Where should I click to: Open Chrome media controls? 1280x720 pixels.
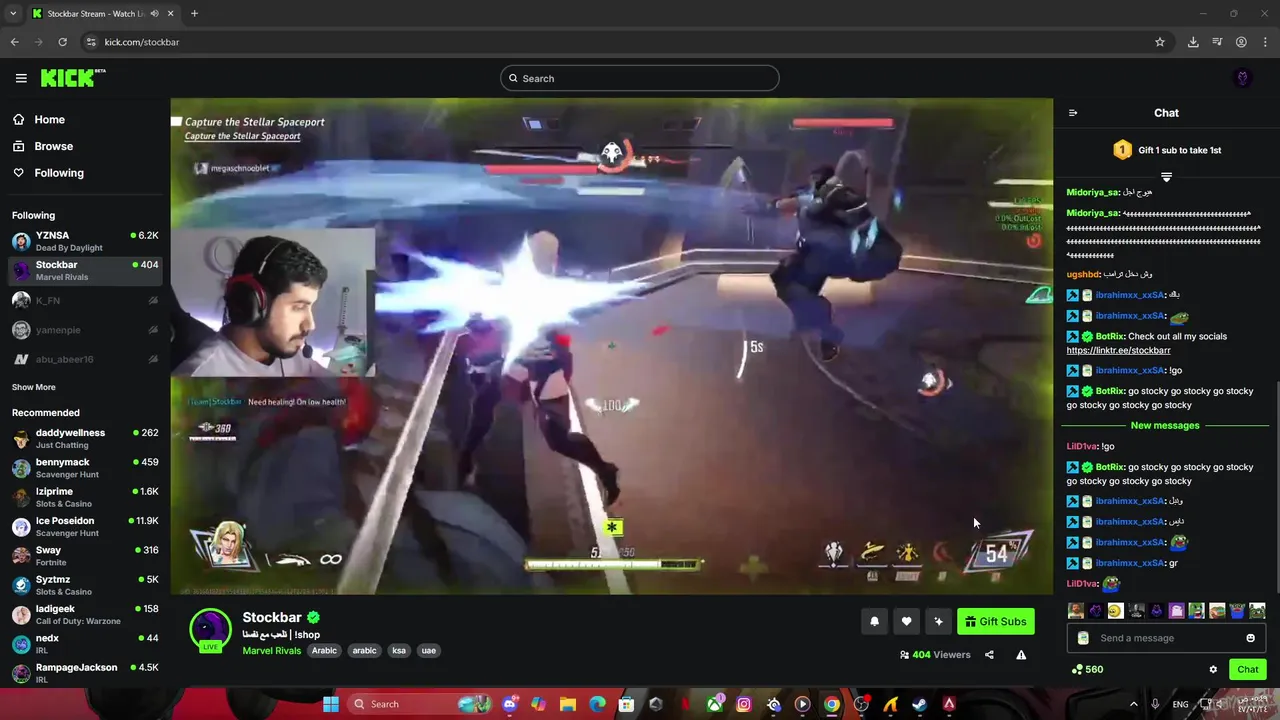[1217, 42]
